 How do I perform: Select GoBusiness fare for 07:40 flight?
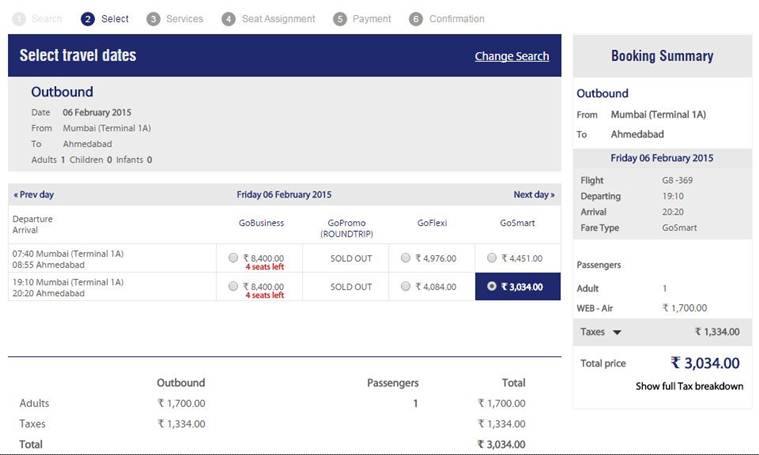coord(233,258)
